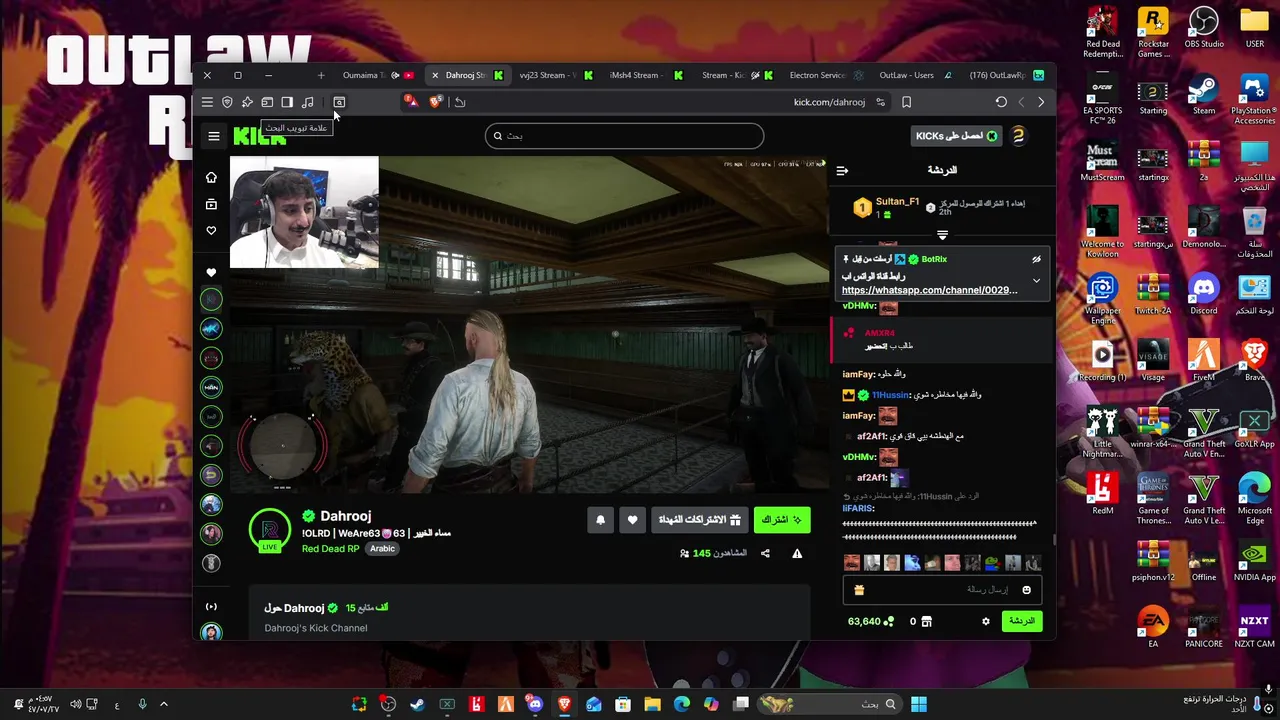Switch to the OutLaw - Users tab
1280x720 pixels.
coord(915,75)
